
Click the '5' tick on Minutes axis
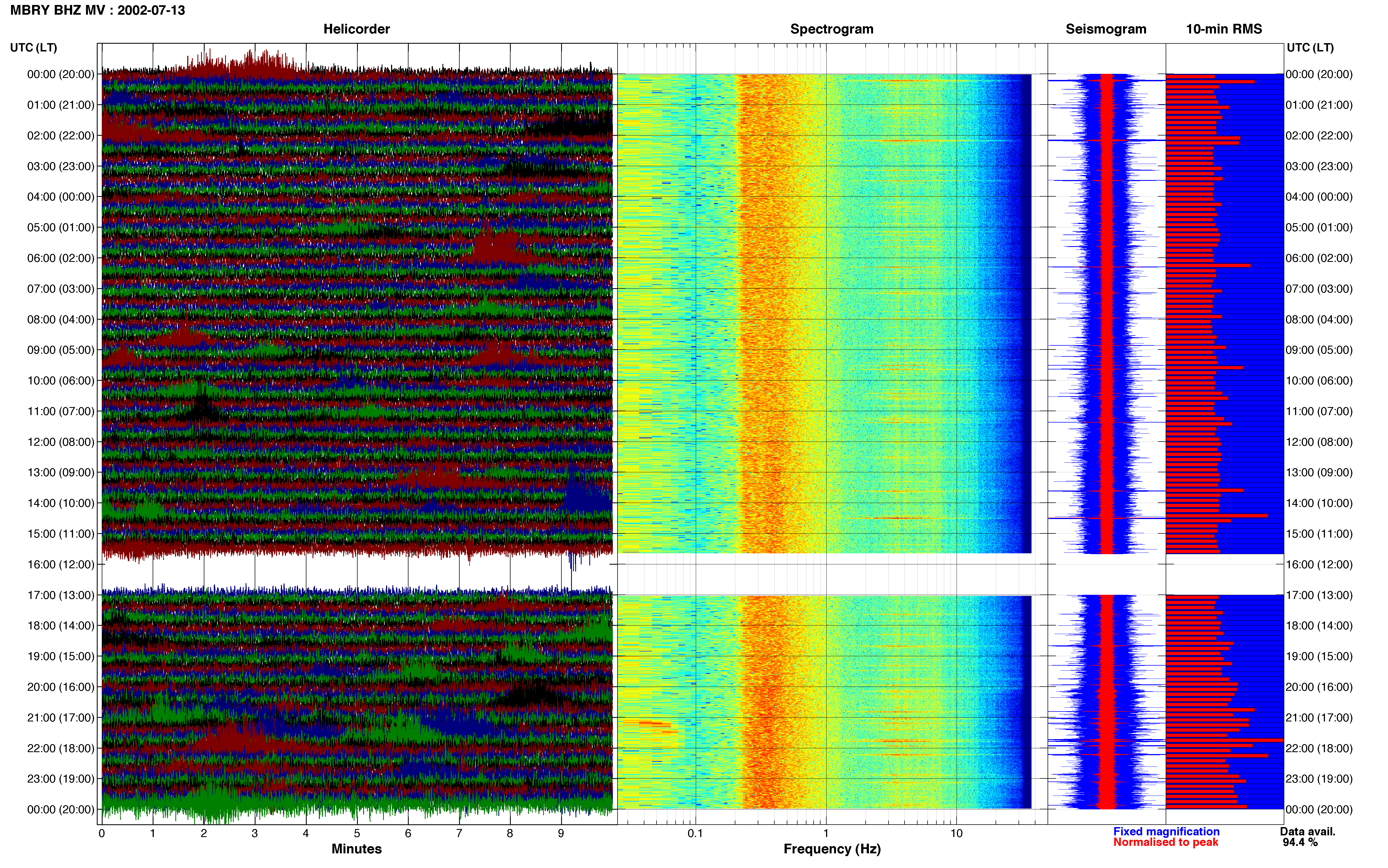[357, 833]
